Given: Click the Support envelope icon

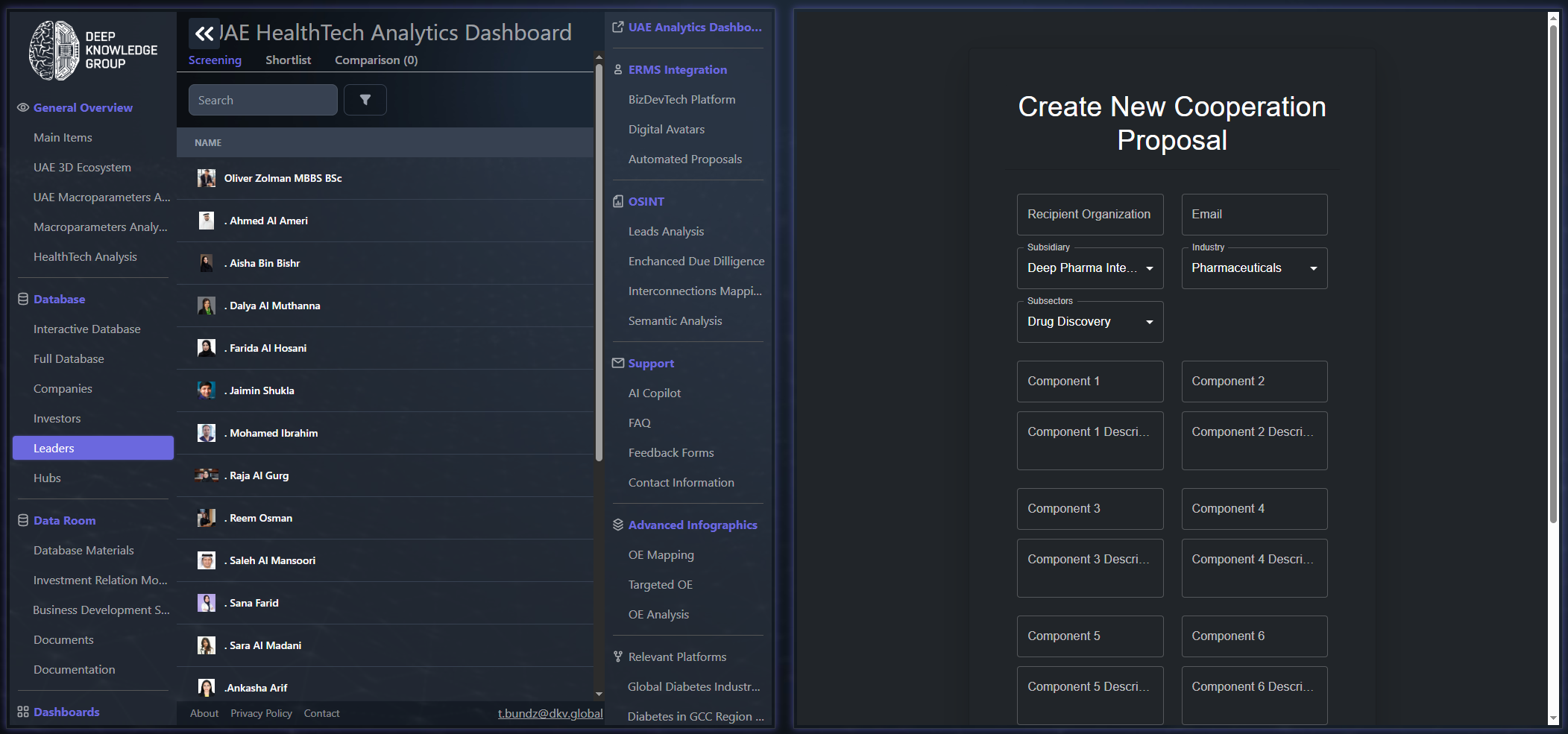Looking at the screenshot, I should tap(618, 364).
